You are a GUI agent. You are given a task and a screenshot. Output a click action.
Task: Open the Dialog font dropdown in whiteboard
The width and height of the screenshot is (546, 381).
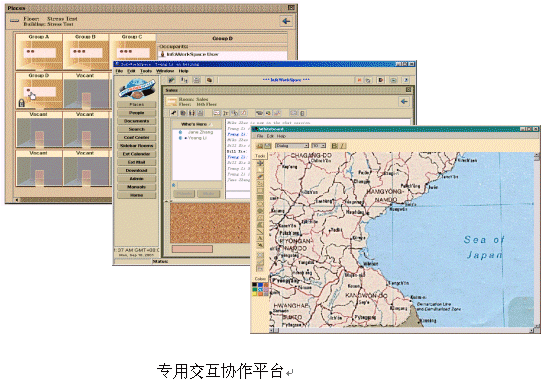[x=292, y=146]
